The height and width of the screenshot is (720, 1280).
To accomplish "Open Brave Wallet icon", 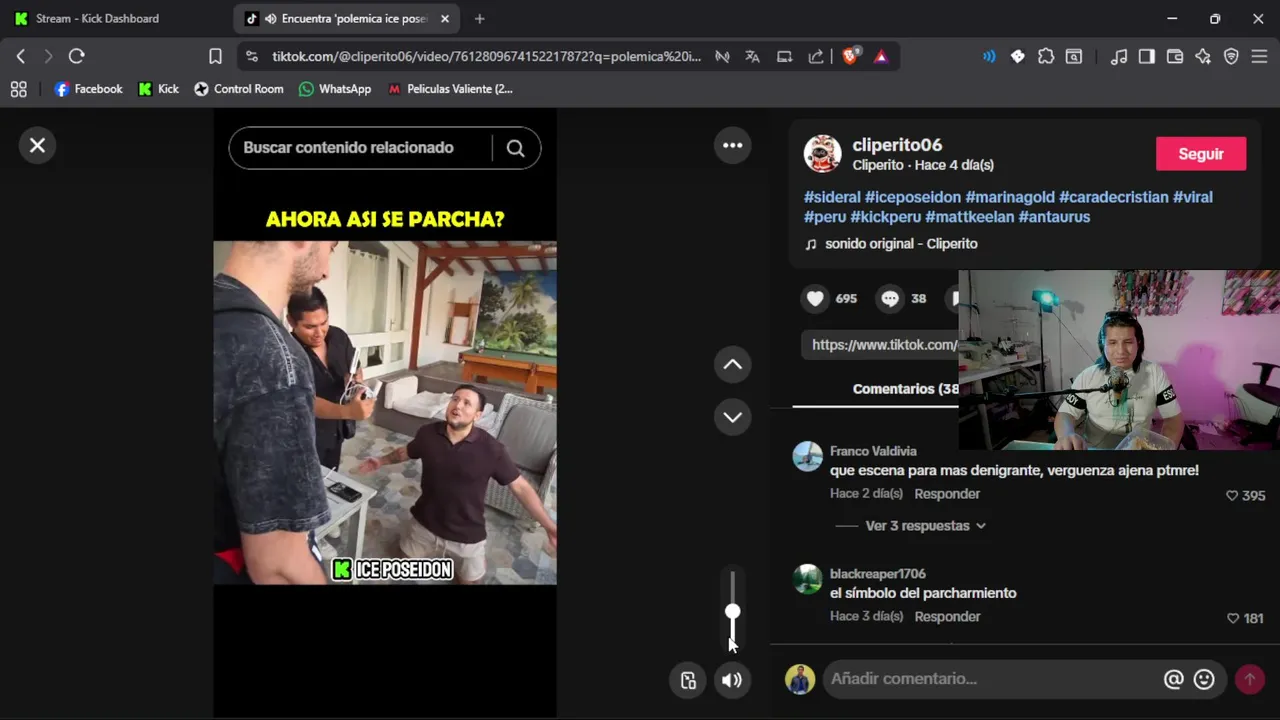I will click(x=1175, y=57).
